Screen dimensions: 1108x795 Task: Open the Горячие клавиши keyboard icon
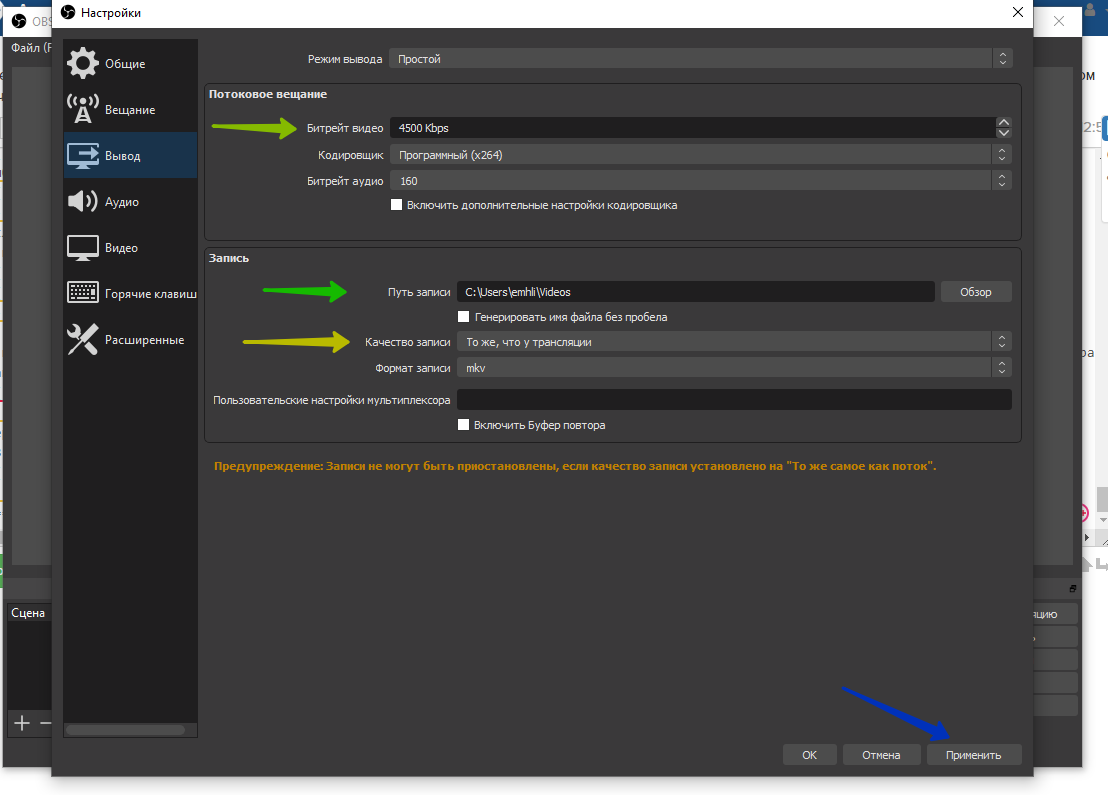tap(83, 294)
